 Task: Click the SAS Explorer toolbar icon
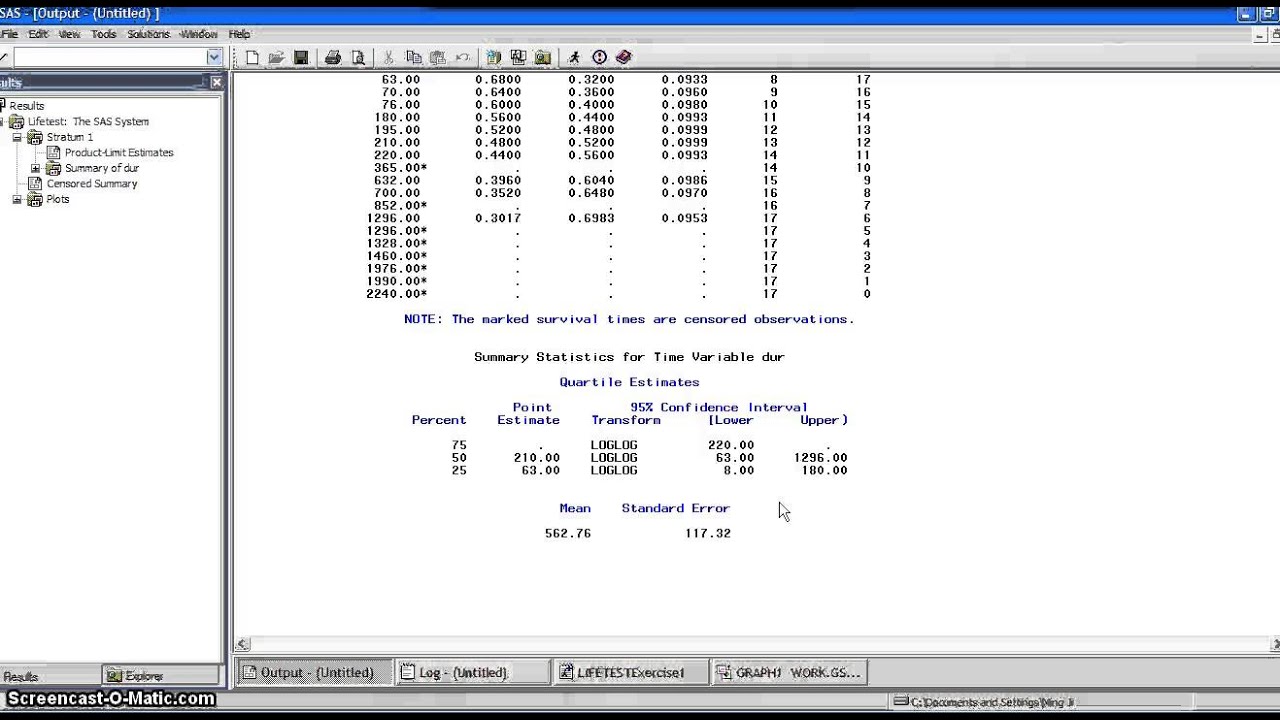point(518,58)
